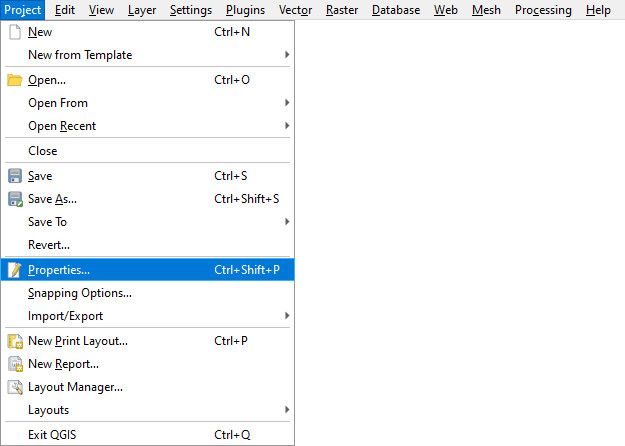The height and width of the screenshot is (446, 625).
Task: Click the Ctrl+Shift+S shortcut text
Action: [247, 199]
